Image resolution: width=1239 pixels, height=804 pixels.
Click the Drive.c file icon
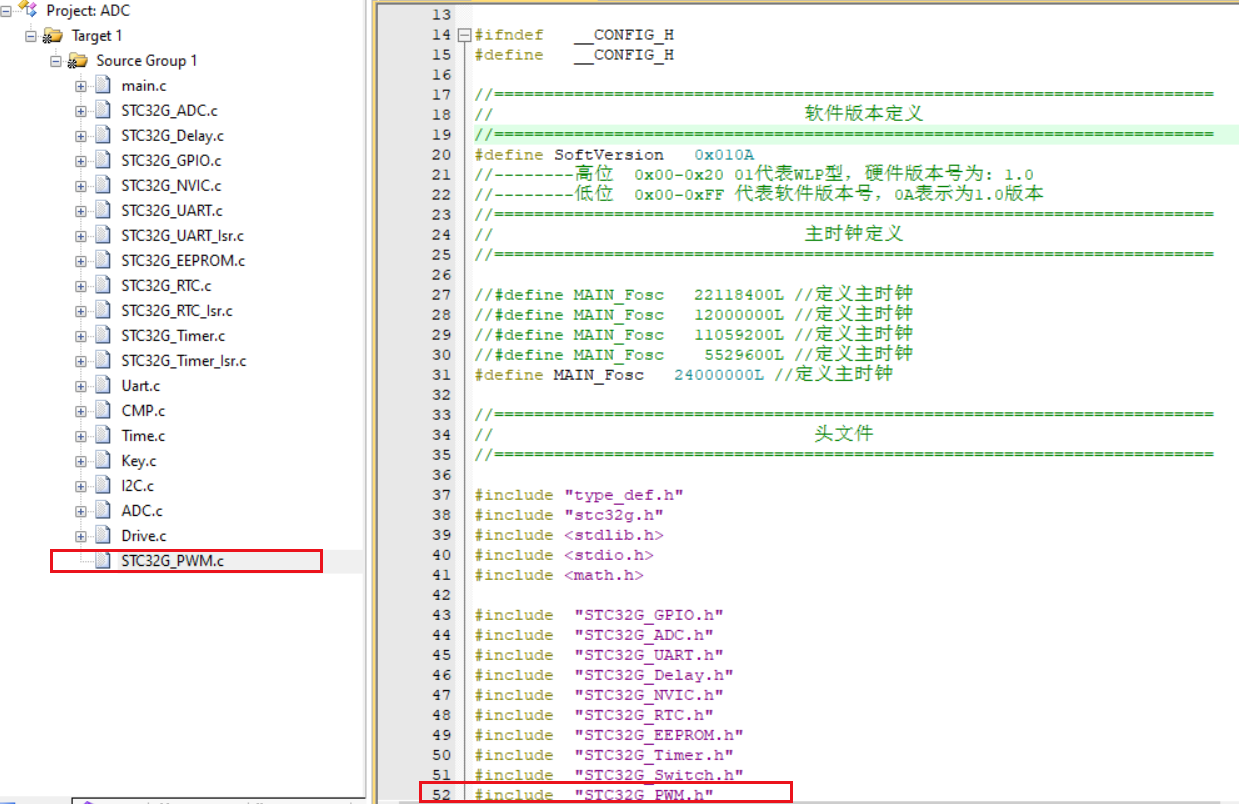tap(102, 536)
